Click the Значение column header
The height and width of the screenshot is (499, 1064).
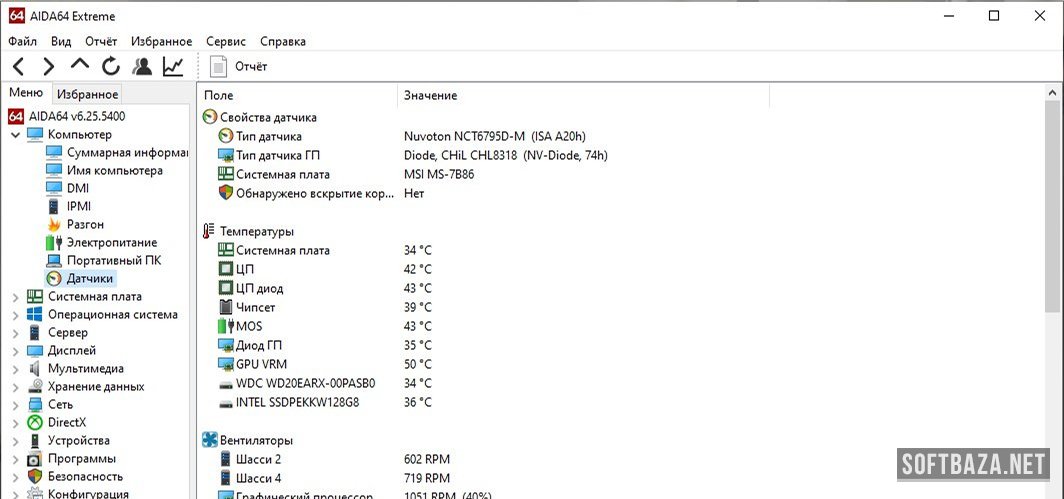(x=430, y=95)
